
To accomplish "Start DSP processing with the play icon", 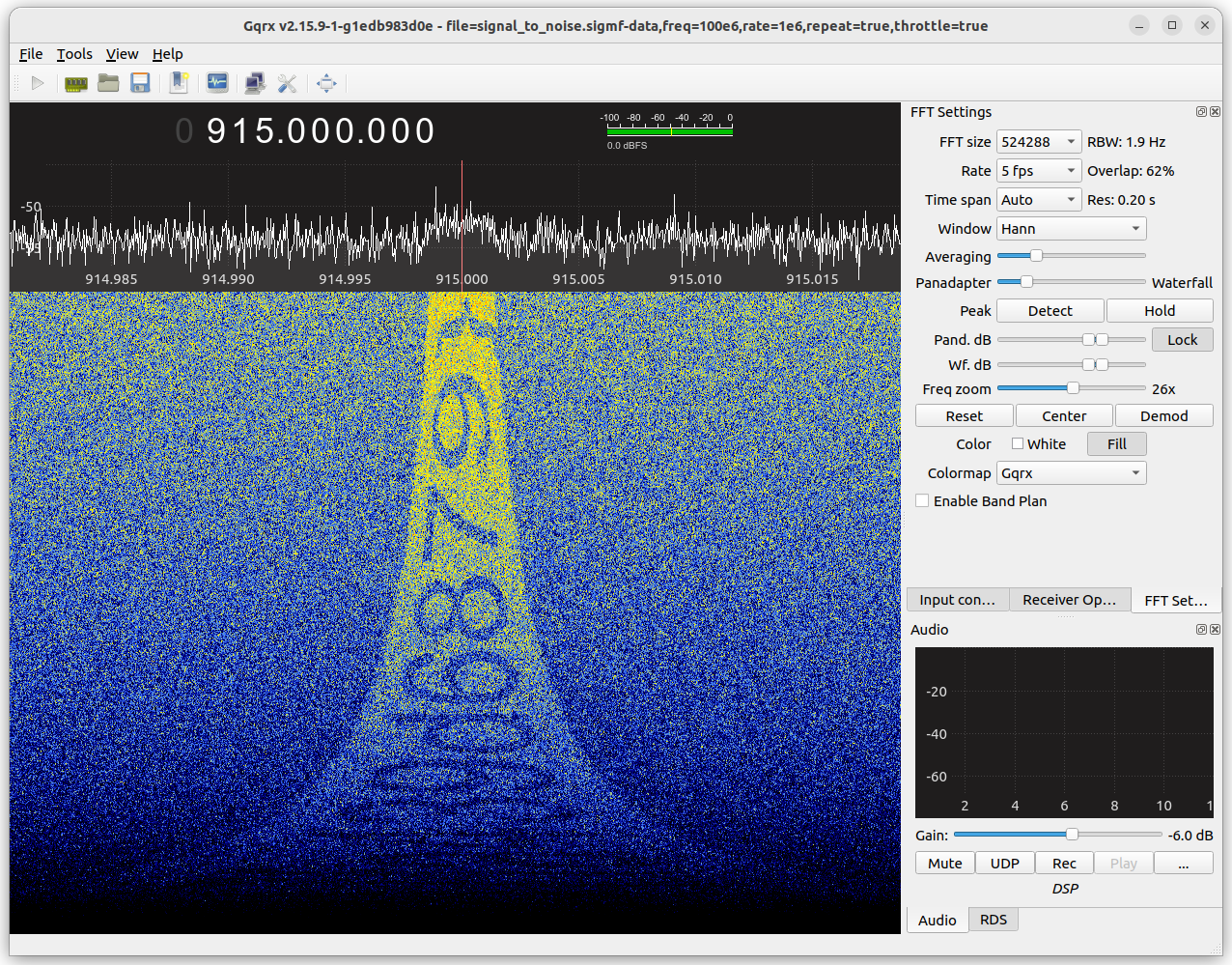I will tap(38, 83).
